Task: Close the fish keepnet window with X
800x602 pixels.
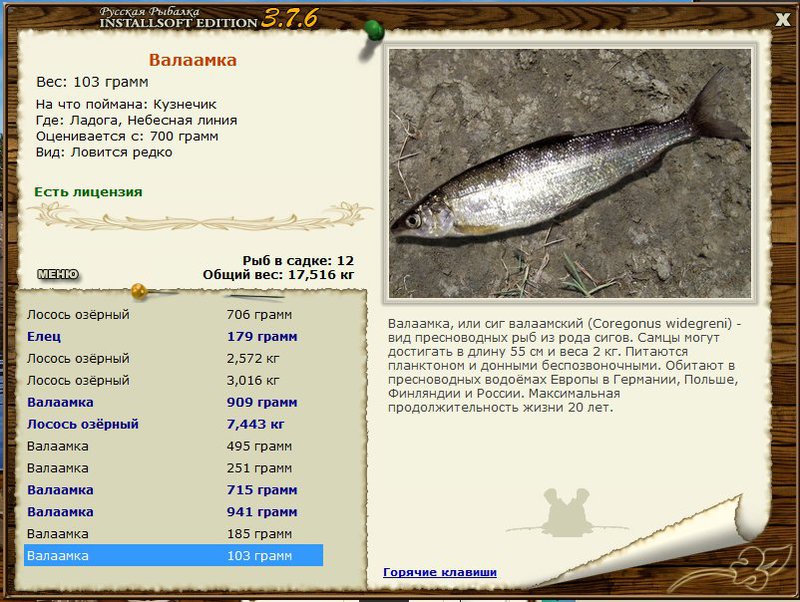Action: pos(783,19)
